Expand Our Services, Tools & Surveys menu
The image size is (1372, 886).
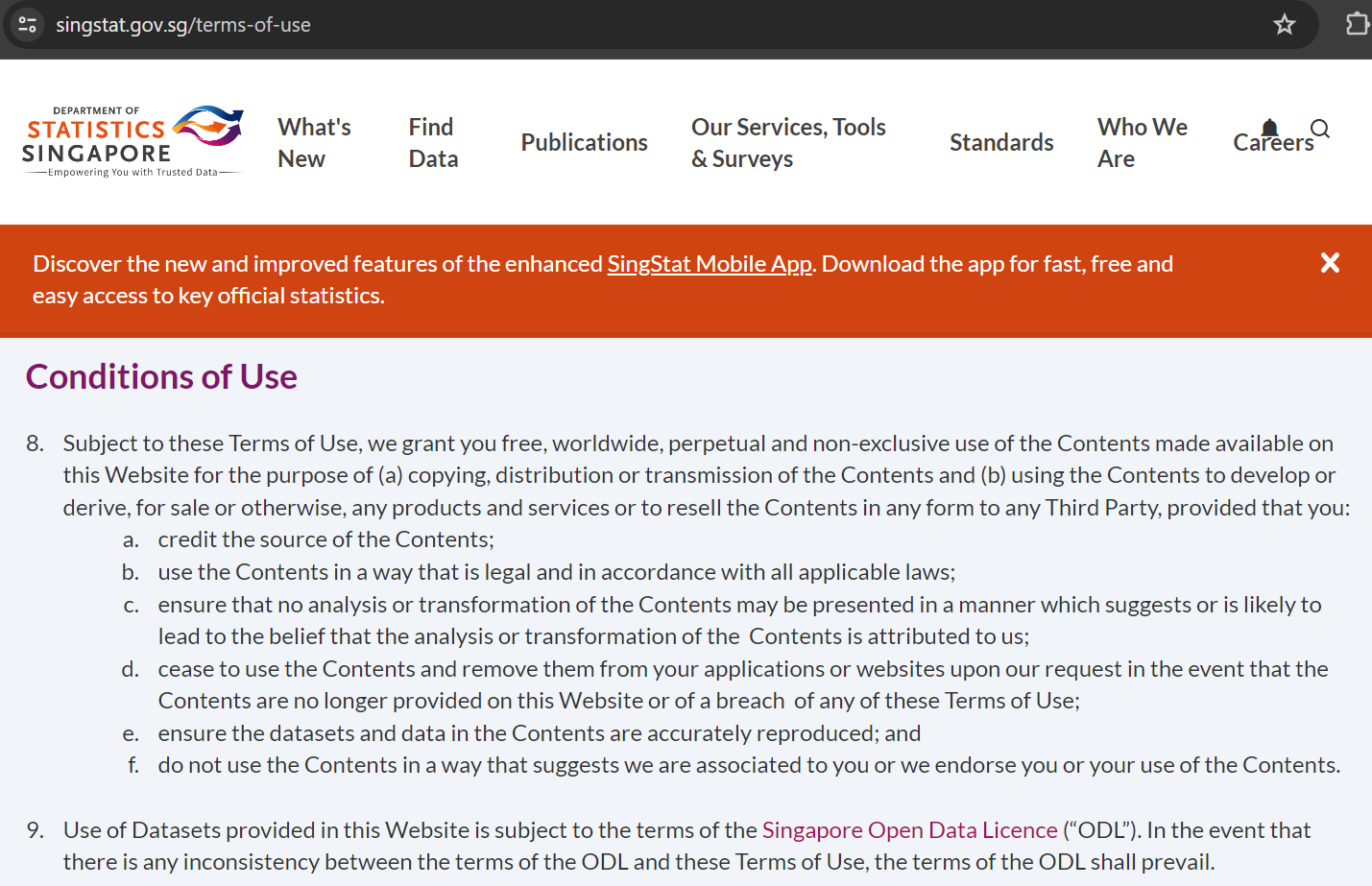pos(788,143)
